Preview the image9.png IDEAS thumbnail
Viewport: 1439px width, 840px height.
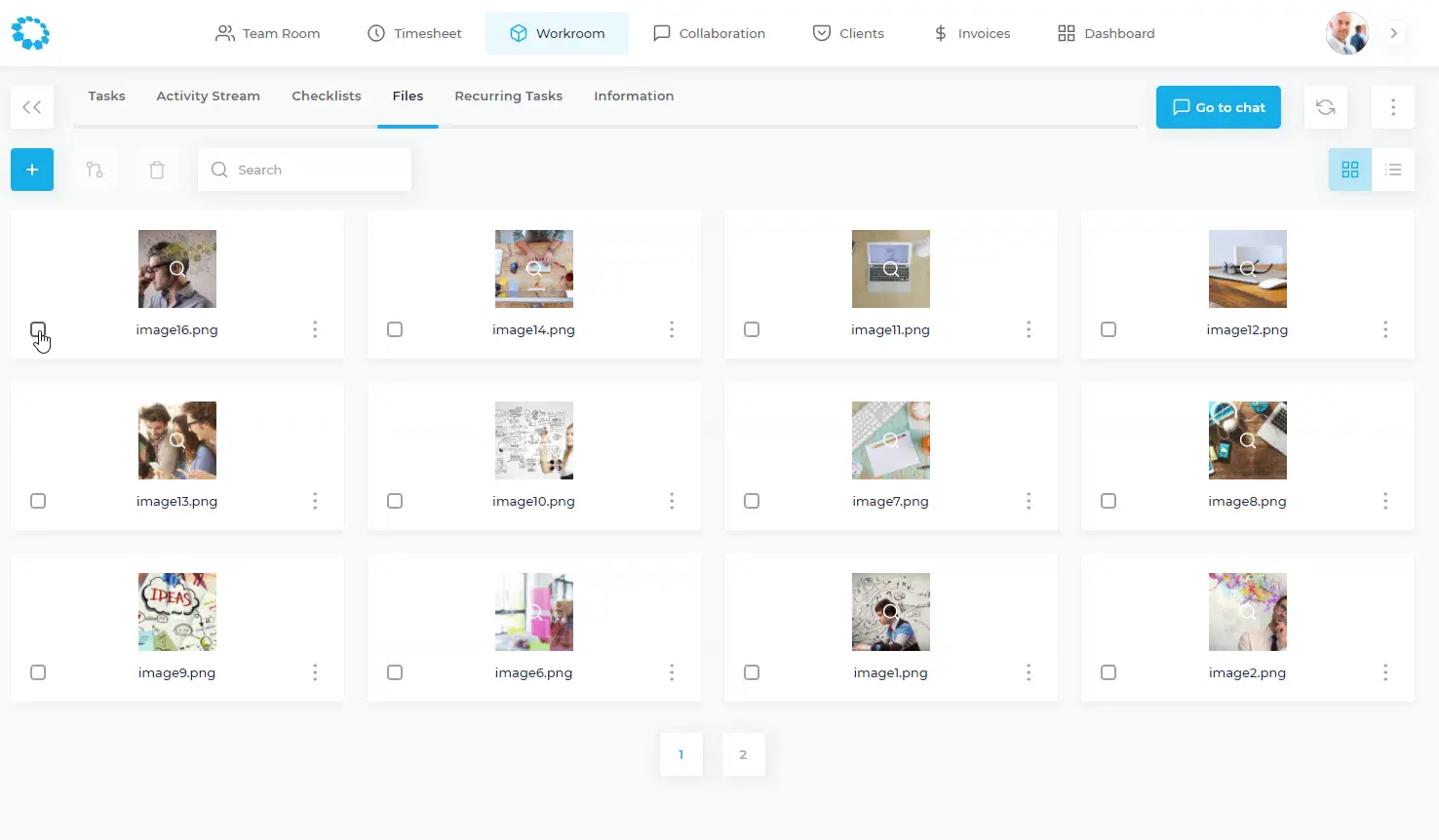tap(177, 612)
